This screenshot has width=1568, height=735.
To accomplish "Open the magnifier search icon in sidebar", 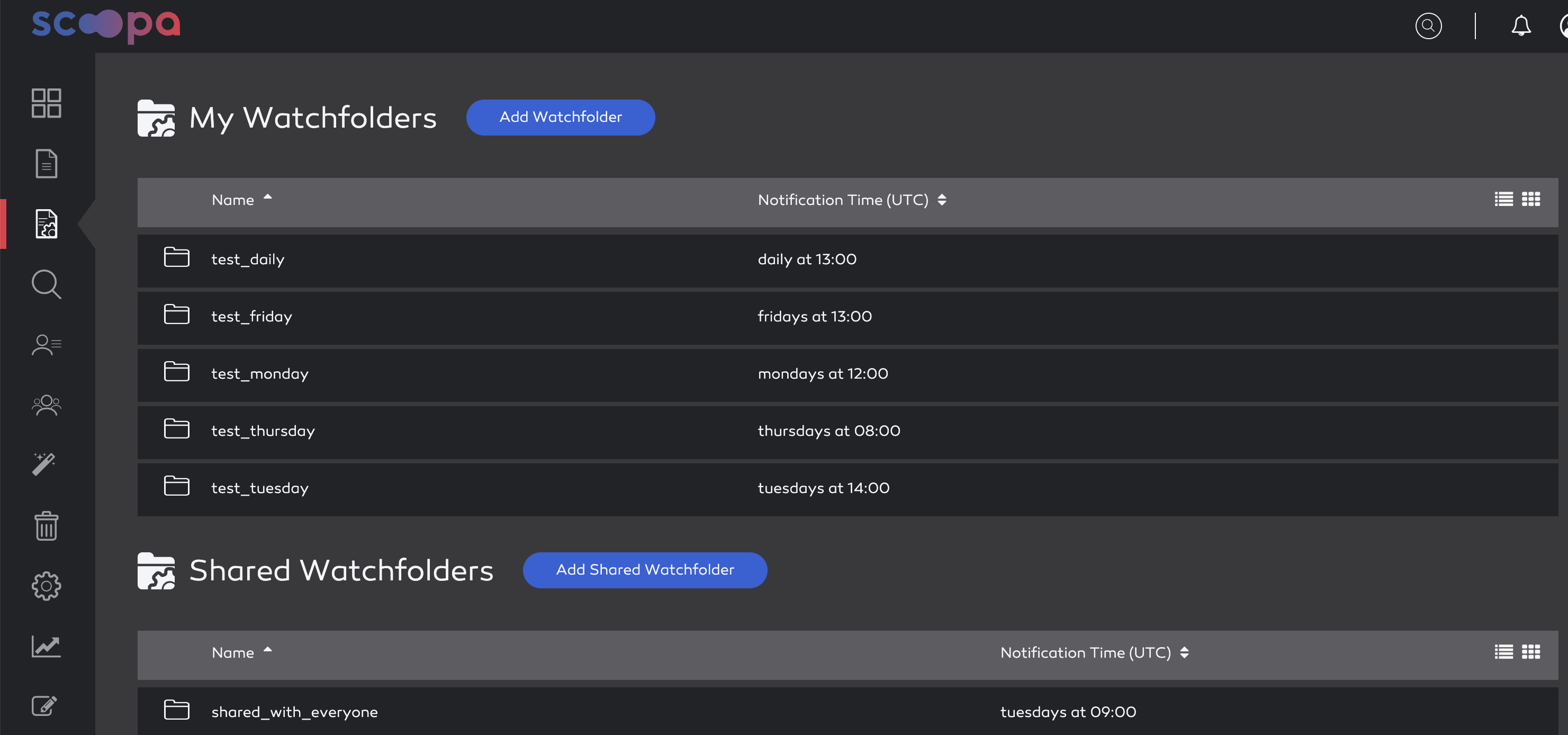I will click(x=46, y=284).
